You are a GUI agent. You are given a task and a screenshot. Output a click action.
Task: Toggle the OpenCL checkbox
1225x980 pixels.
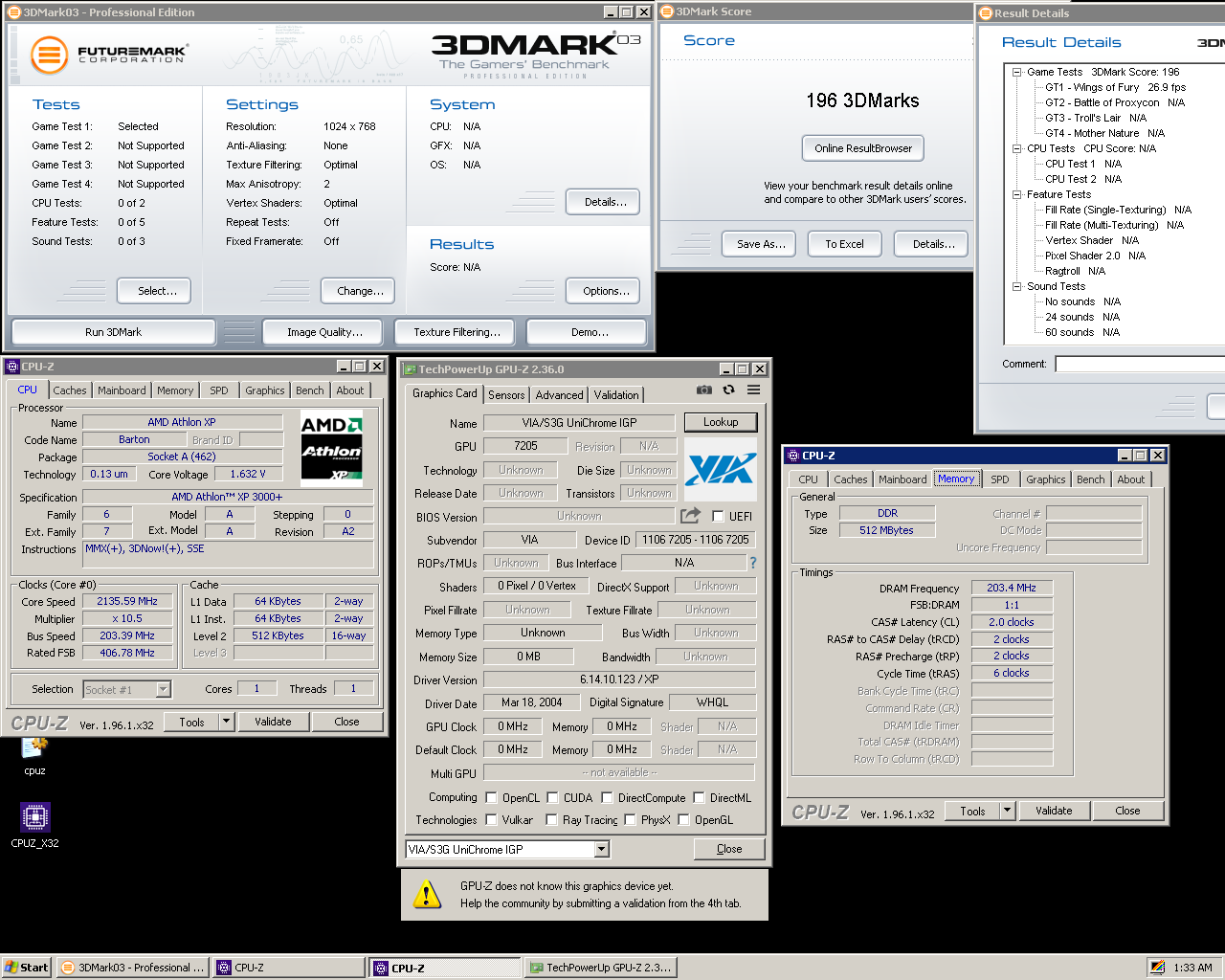[x=491, y=797]
